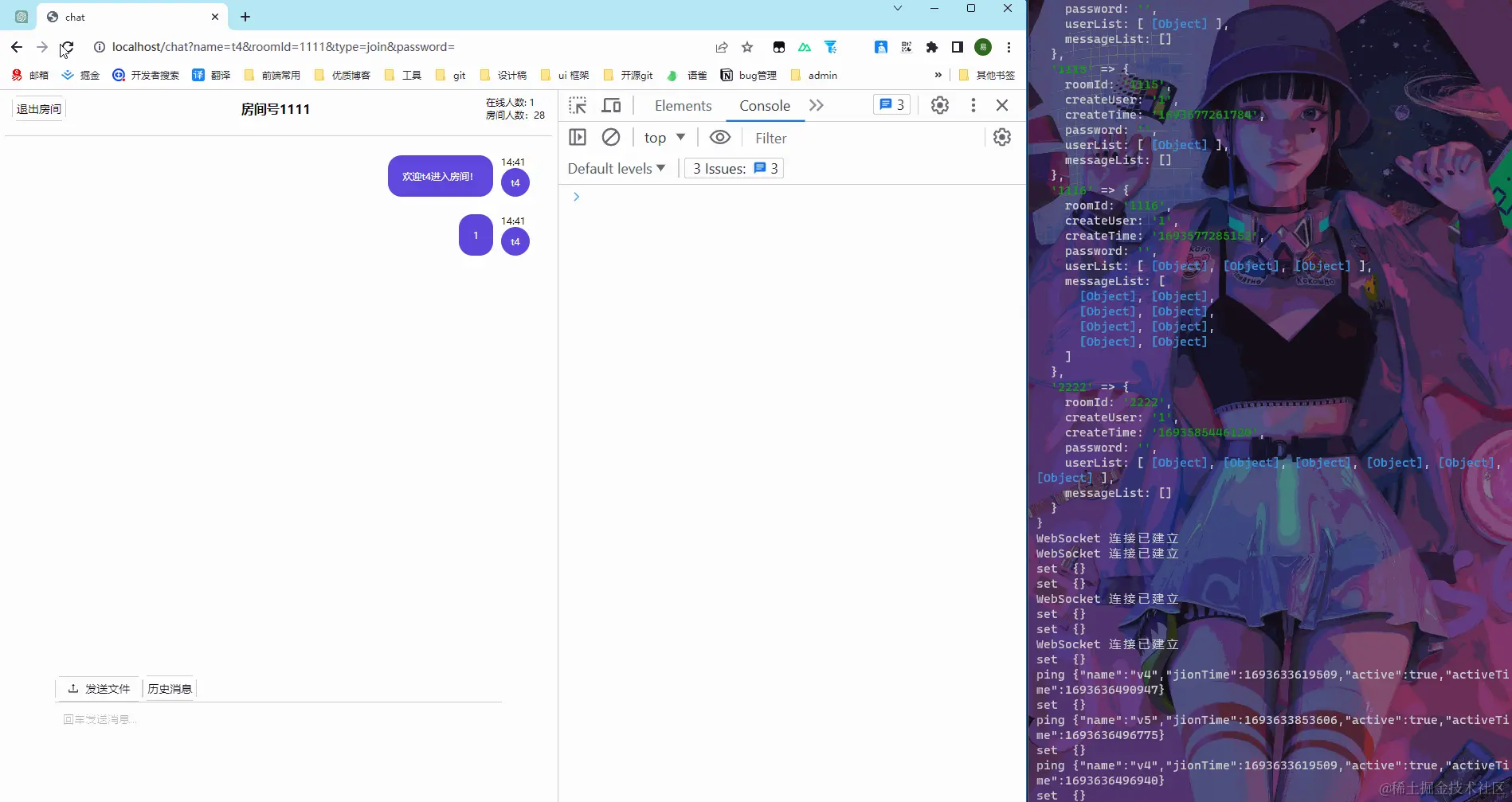The height and width of the screenshot is (802, 1512).
Task: Click the browser back arrow
Action: [x=17, y=47]
